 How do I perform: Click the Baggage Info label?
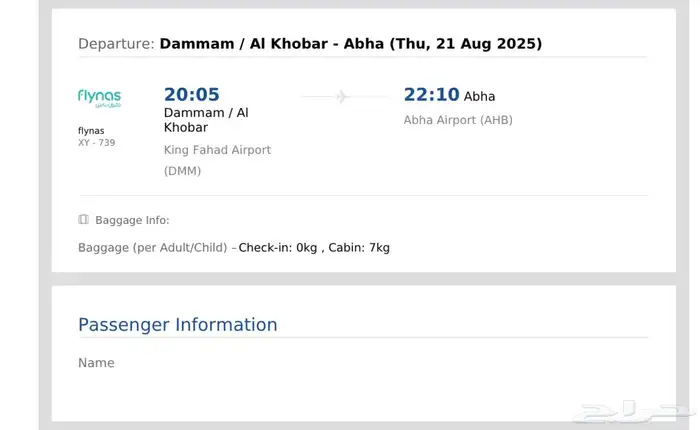pyautogui.click(x=132, y=220)
